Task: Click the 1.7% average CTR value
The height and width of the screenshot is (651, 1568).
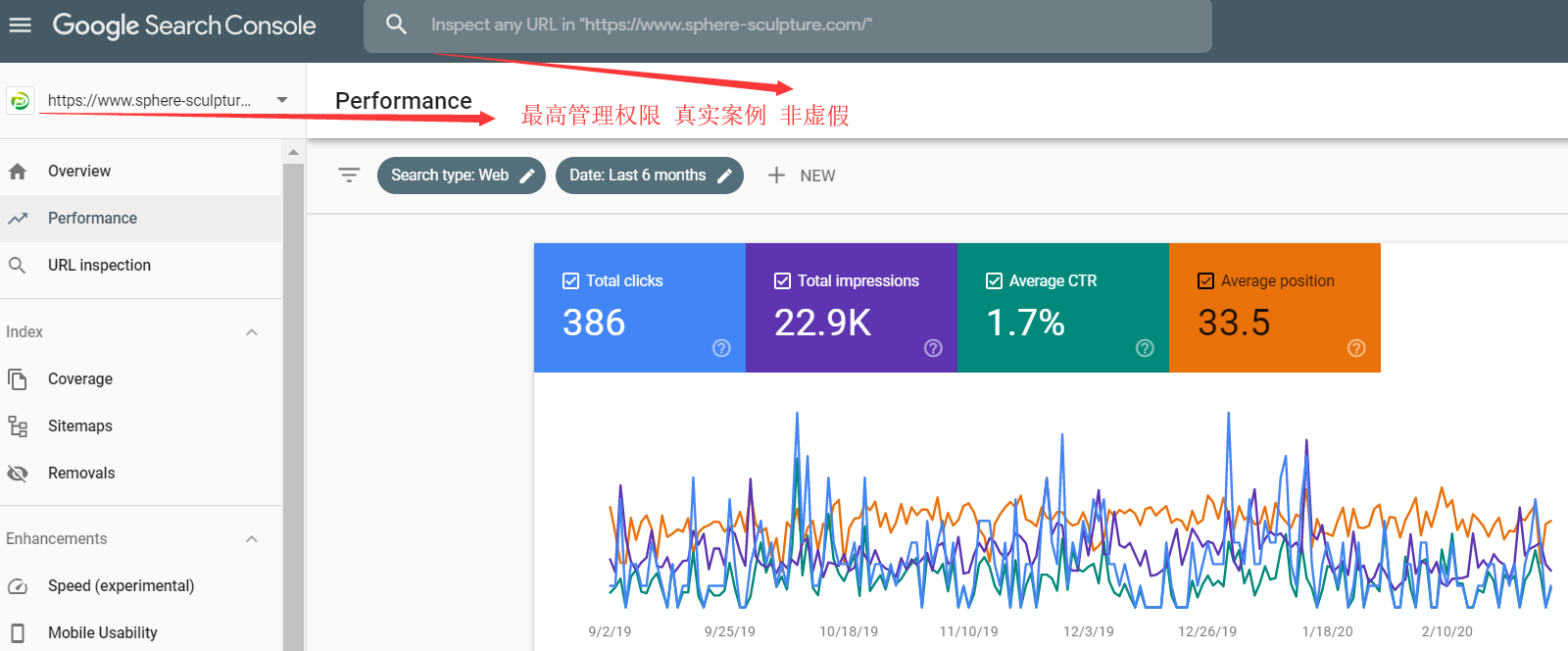Action: click(1025, 323)
